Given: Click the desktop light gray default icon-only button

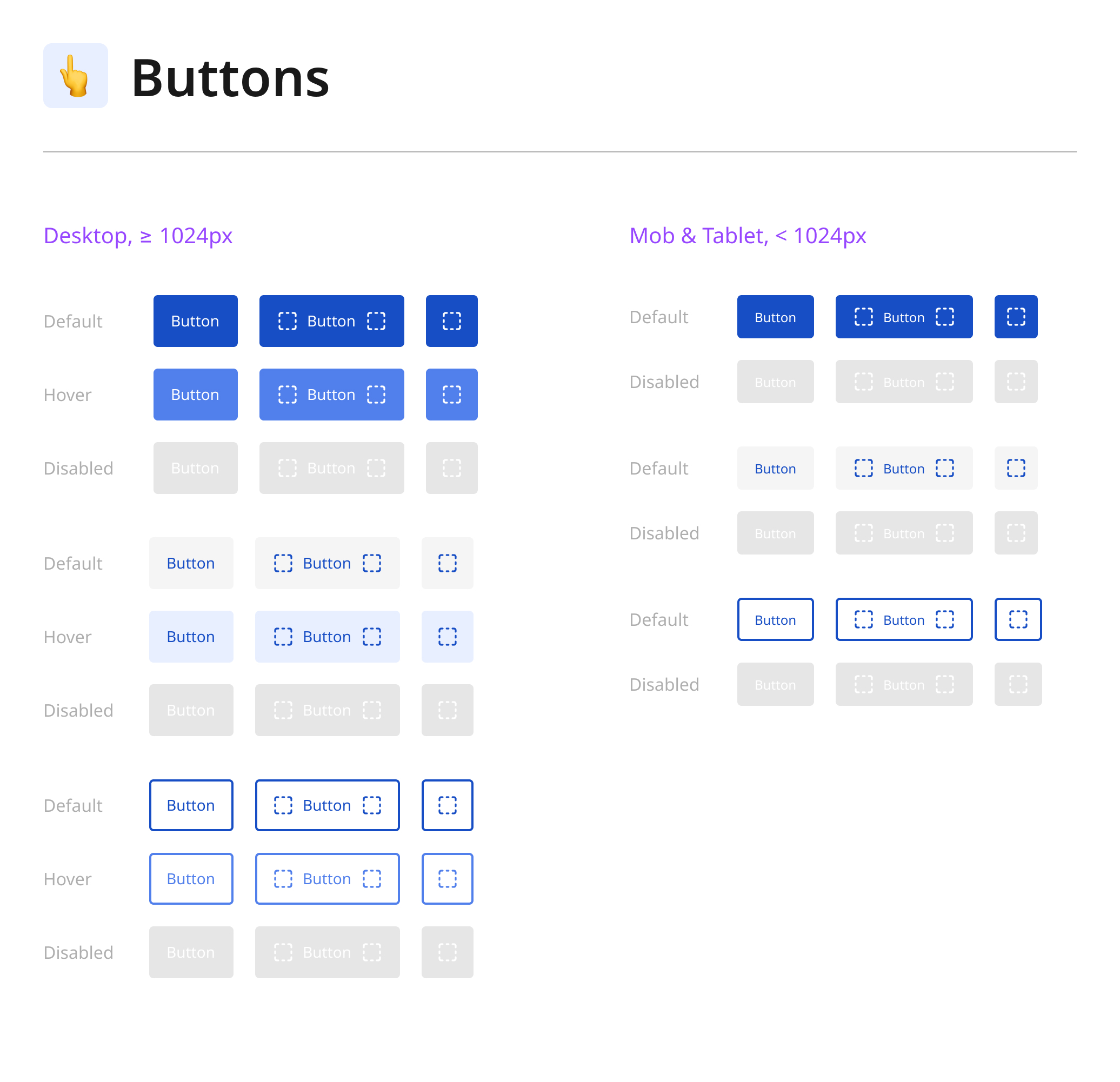Looking at the screenshot, I should (x=448, y=563).
